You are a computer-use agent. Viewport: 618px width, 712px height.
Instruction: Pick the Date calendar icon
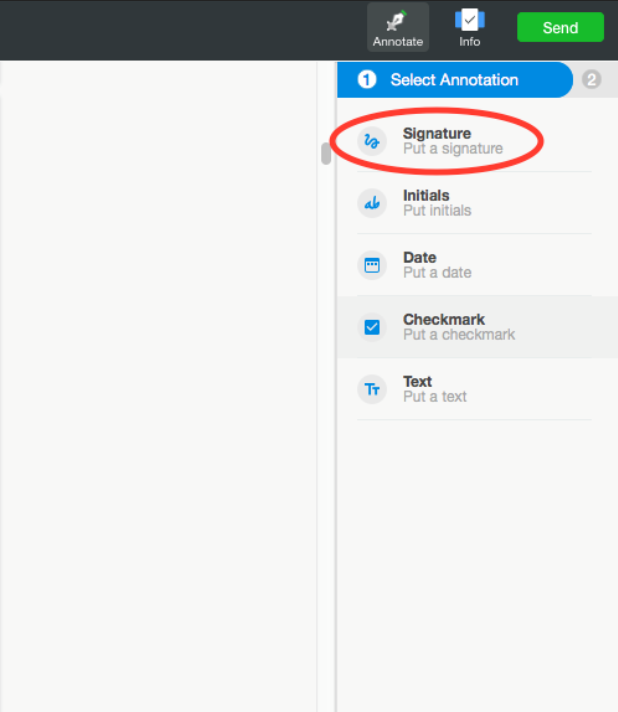pos(372,265)
